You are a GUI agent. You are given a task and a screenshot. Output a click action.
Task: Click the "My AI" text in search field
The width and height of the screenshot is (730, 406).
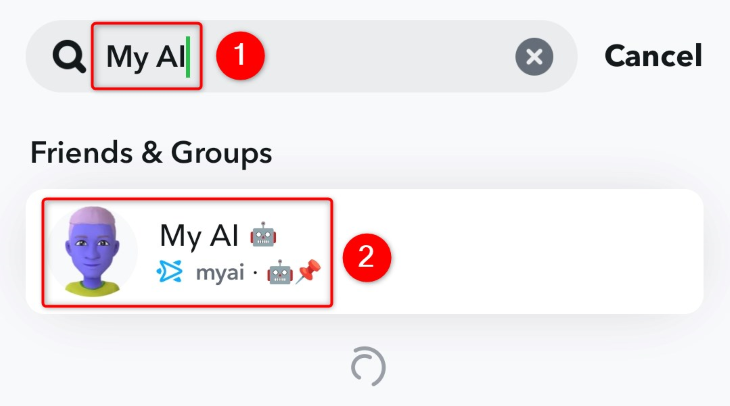pos(144,57)
